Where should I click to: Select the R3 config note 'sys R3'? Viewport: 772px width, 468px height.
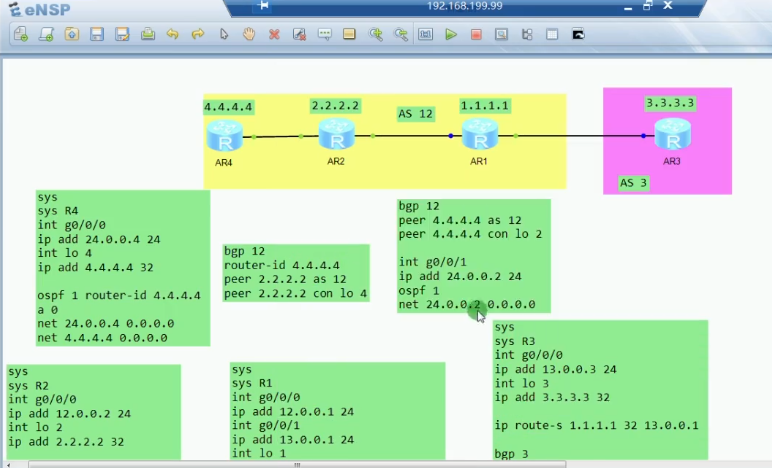pos(601,389)
